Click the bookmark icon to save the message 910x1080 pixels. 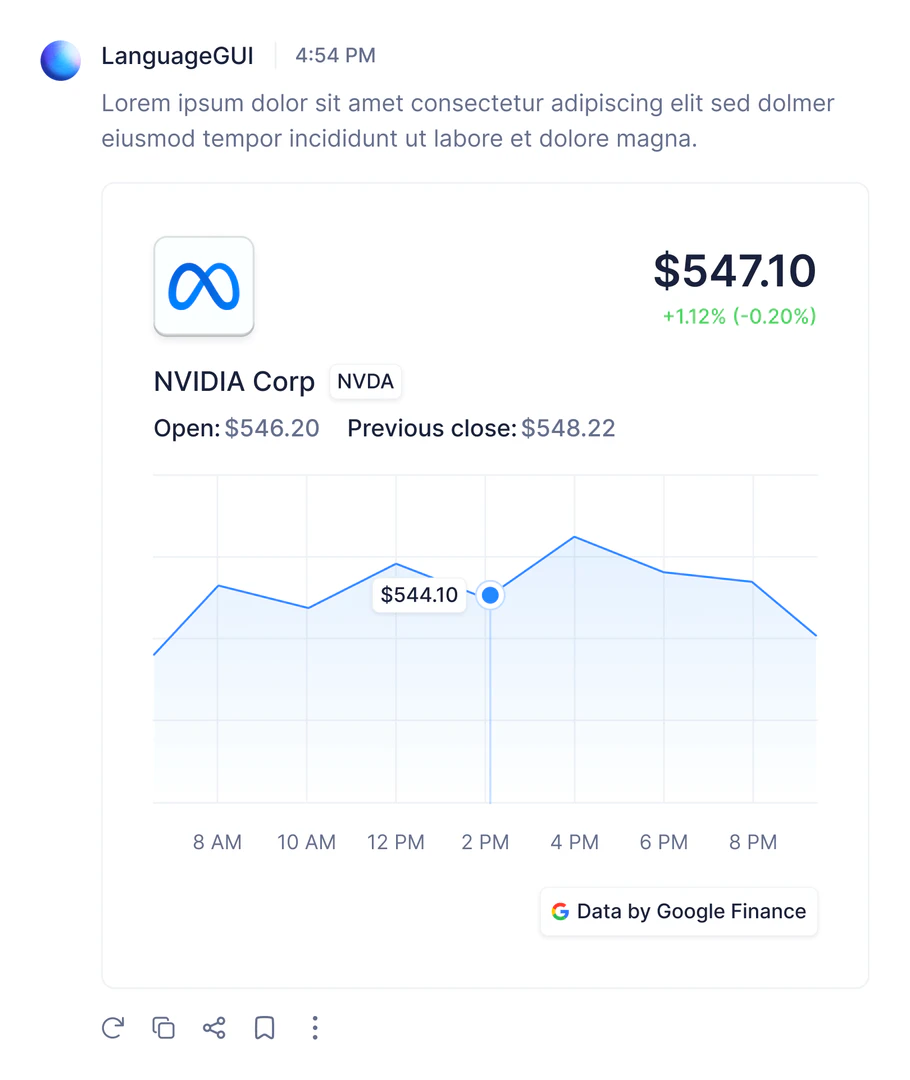(264, 1028)
